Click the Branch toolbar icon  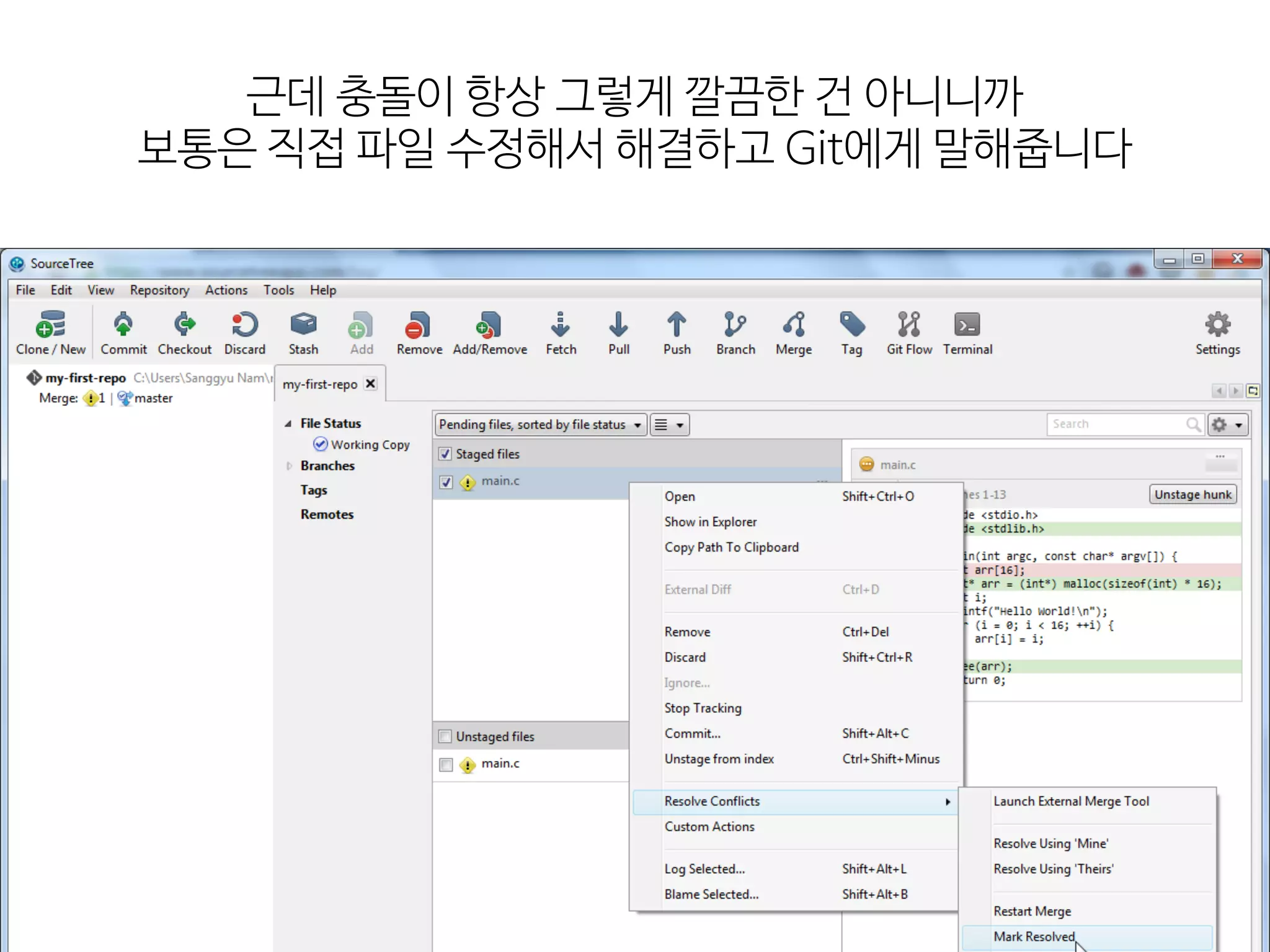coord(735,325)
